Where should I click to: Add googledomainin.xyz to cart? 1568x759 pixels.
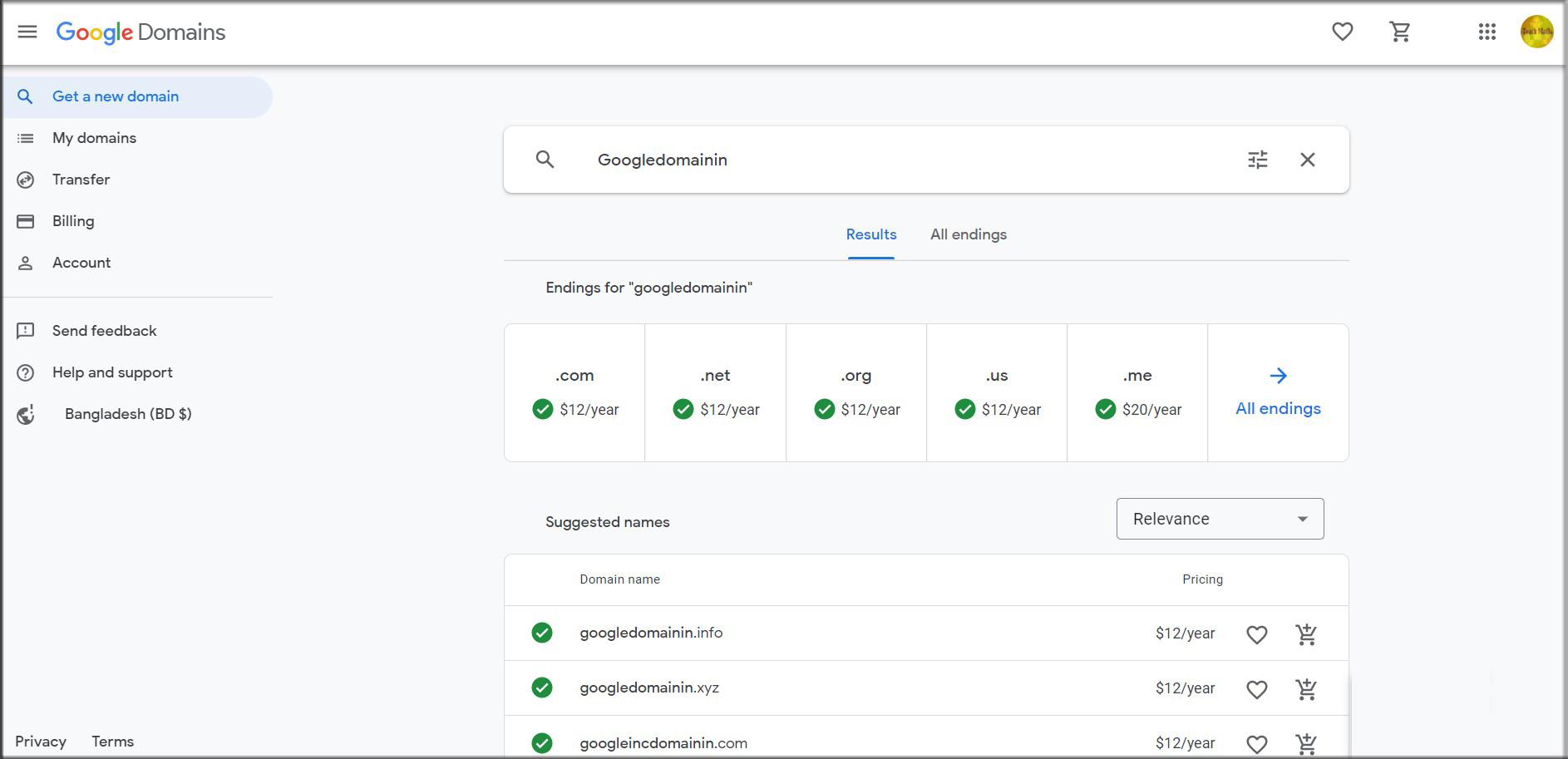tap(1306, 689)
